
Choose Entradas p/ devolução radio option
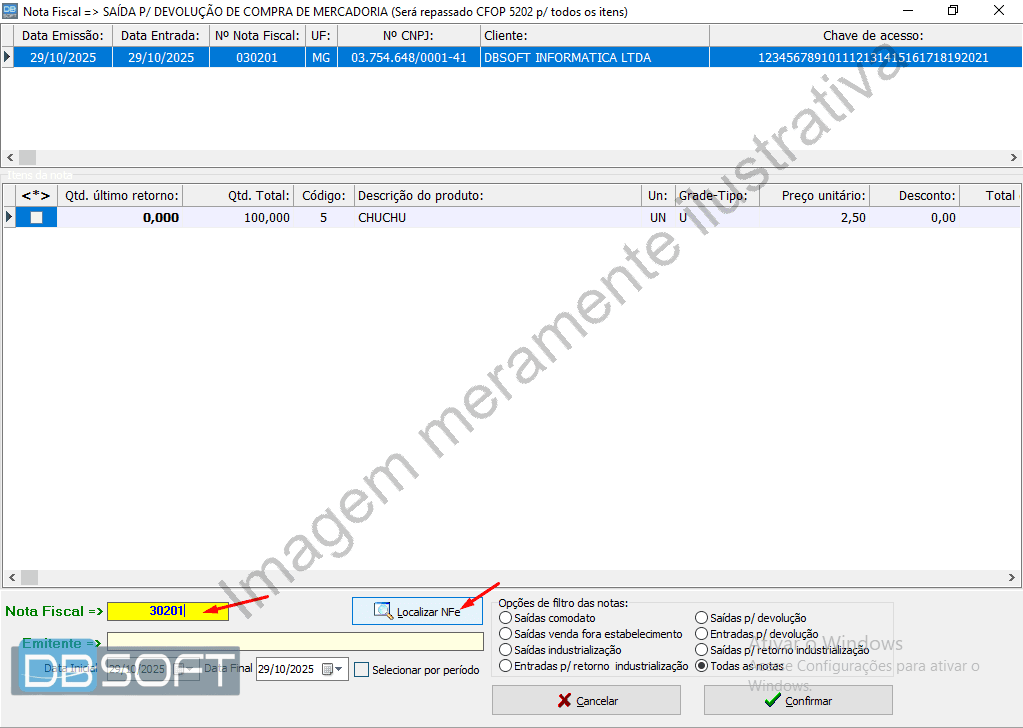[x=702, y=634]
